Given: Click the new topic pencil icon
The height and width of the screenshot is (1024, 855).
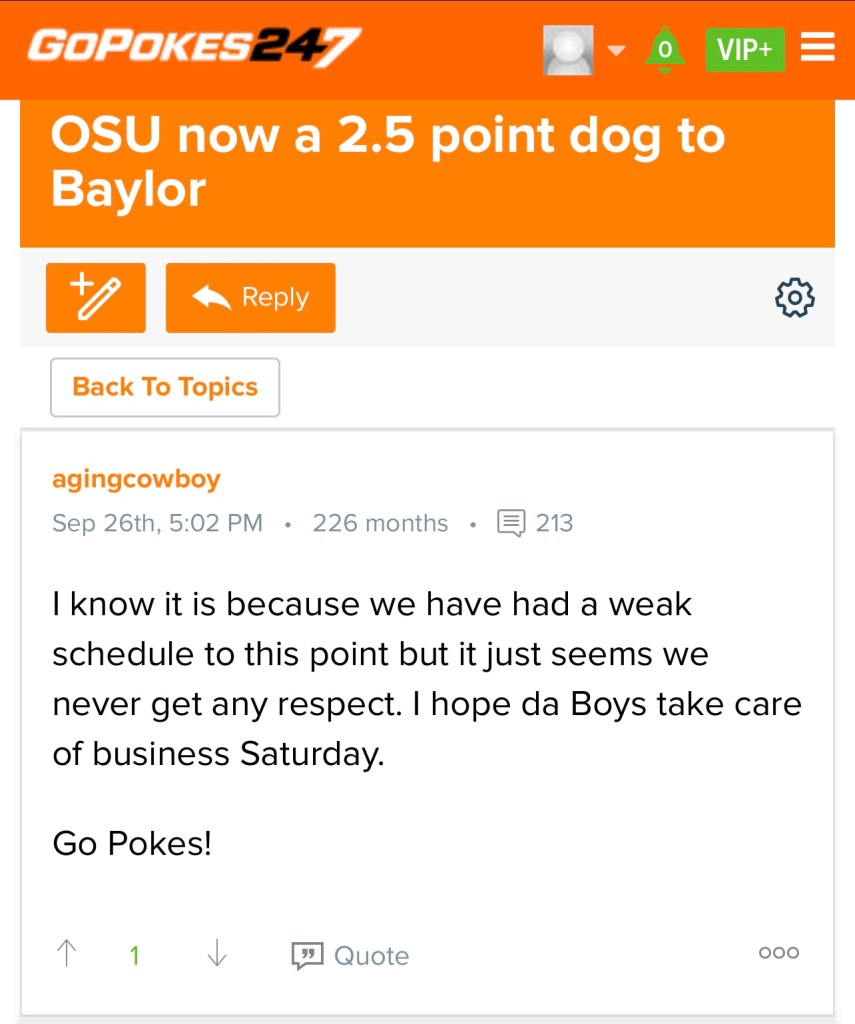Looking at the screenshot, I should [x=96, y=298].
